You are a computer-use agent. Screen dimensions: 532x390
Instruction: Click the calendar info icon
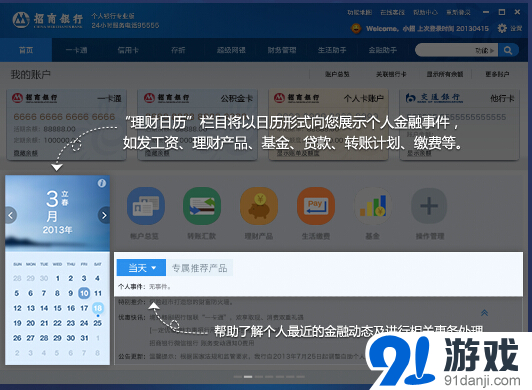(x=102, y=183)
